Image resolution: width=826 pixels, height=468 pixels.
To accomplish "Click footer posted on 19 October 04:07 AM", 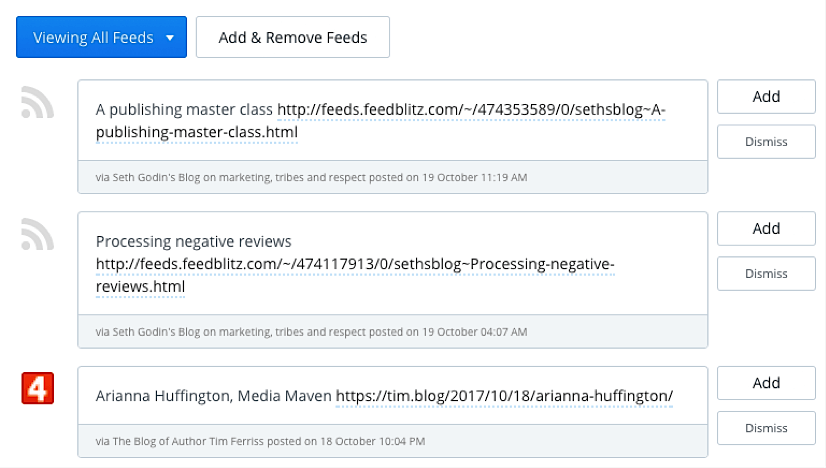I will pyautogui.click(x=448, y=332).
